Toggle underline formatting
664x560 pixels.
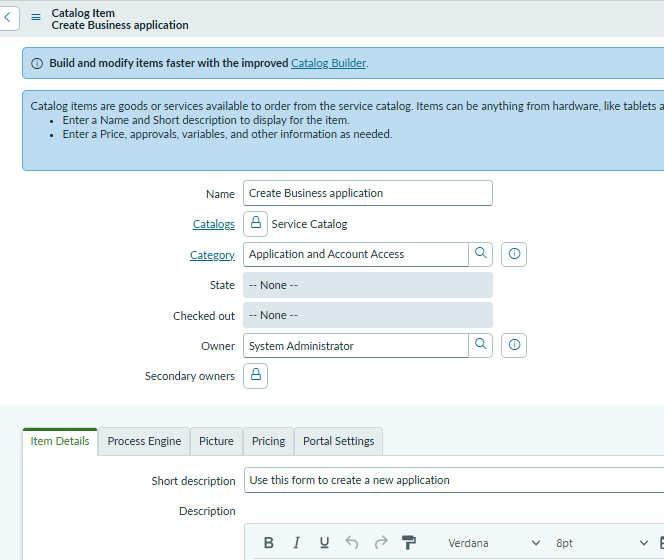[x=324, y=543]
